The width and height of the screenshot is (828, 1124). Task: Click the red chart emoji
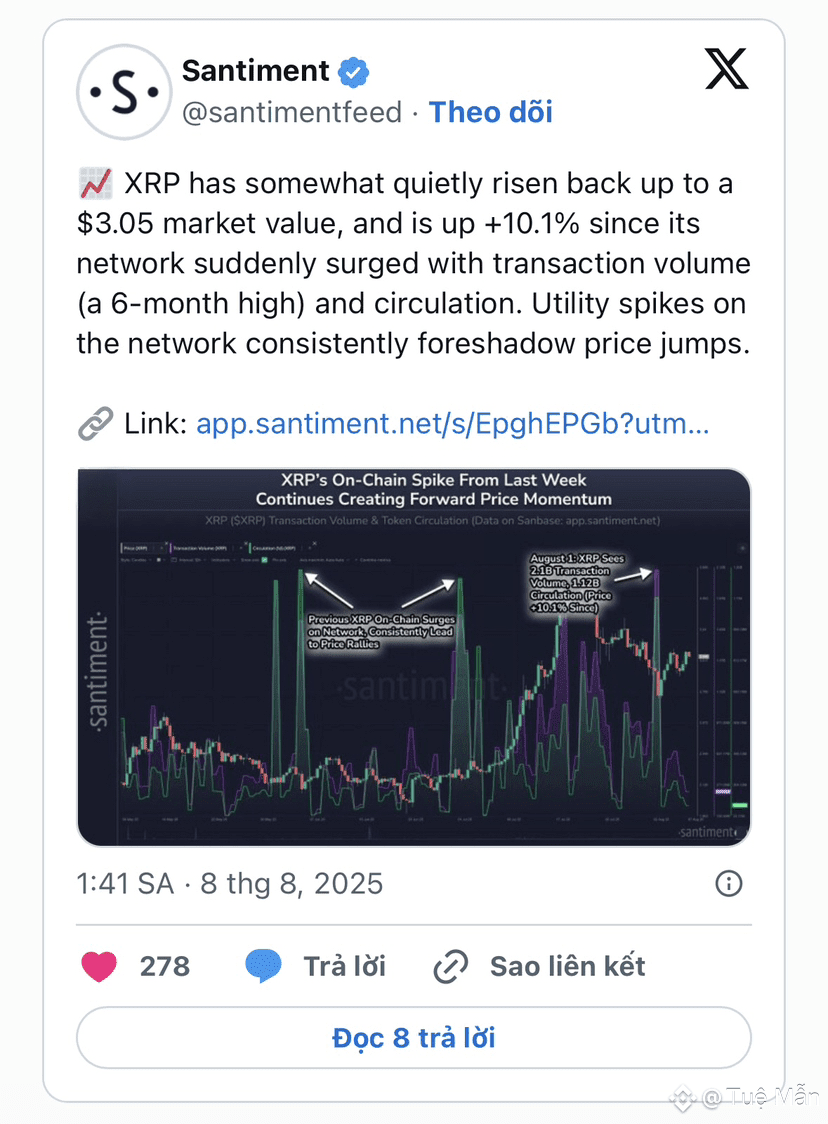(x=95, y=184)
